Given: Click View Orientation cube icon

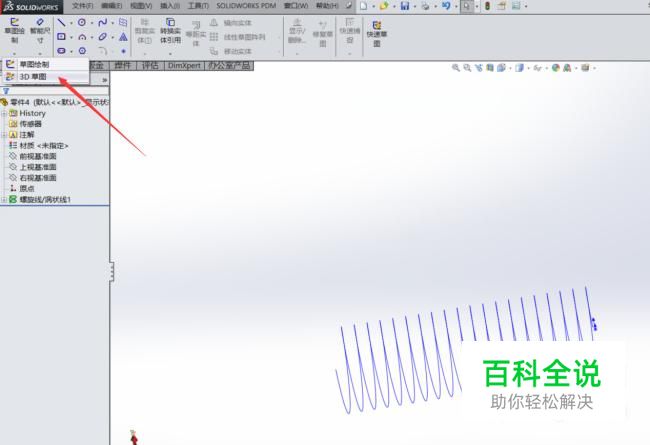Looking at the screenshot, I should 501,68.
